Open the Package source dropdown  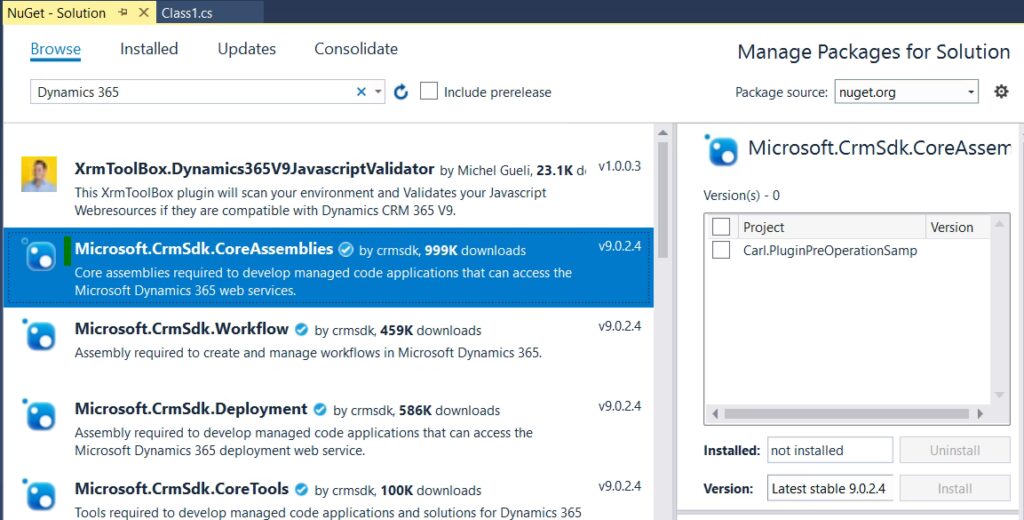[x=906, y=92]
